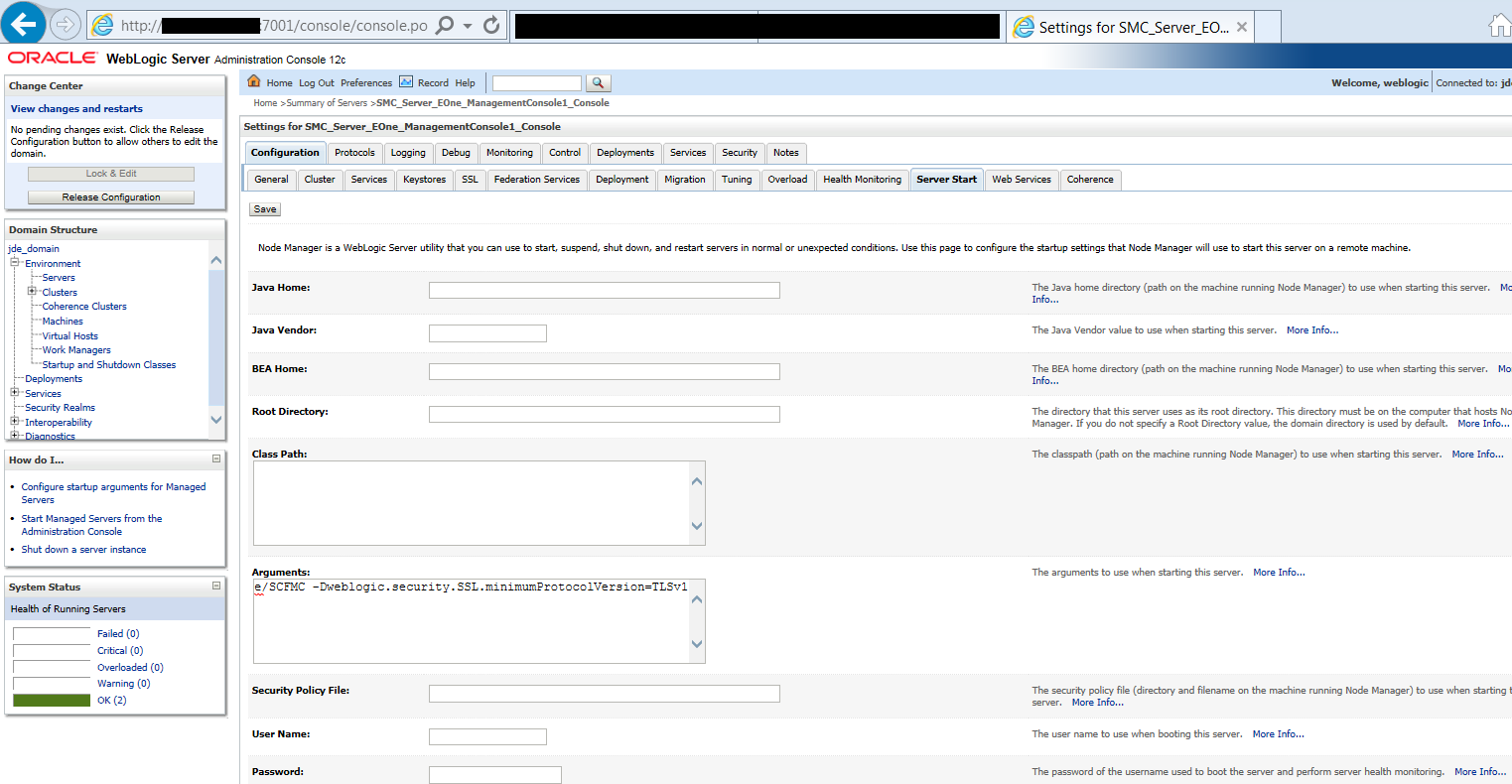Open Servers in the Domain Structure tree
1512x784 pixels.
59,278
